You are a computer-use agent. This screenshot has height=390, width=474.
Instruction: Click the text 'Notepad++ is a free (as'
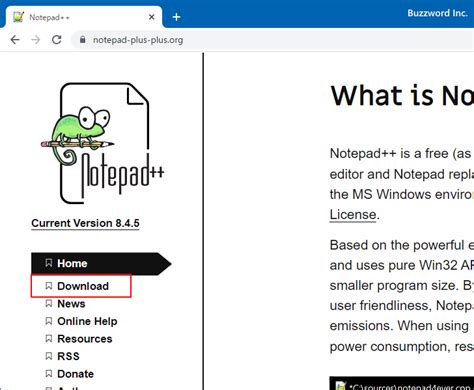400,154
